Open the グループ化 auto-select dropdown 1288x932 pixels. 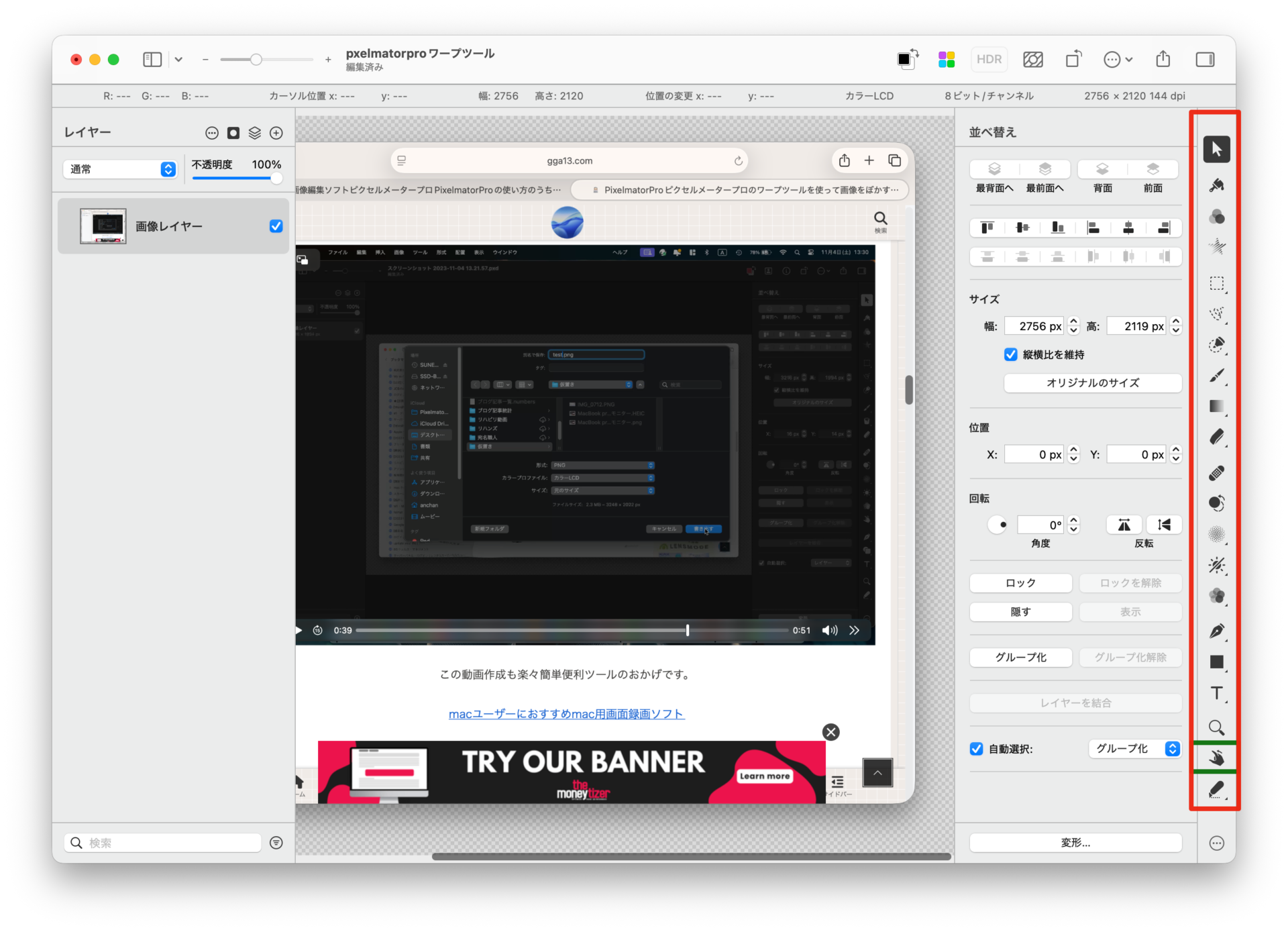pyautogui.click(x=1134, y=749)
